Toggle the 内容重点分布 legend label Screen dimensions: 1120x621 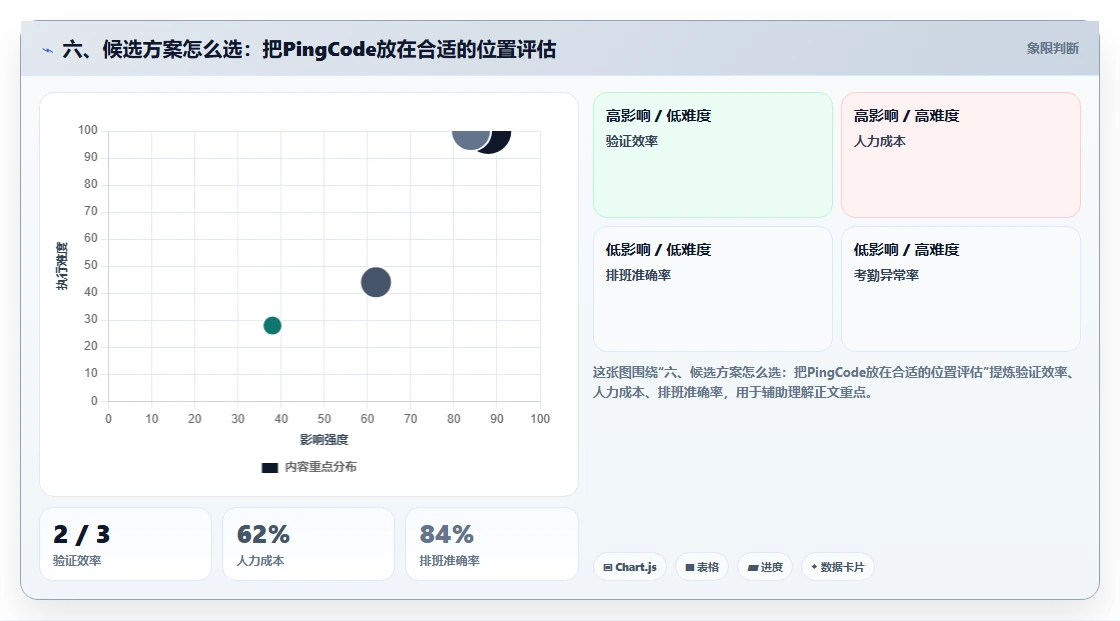click(x=321, y=467)
